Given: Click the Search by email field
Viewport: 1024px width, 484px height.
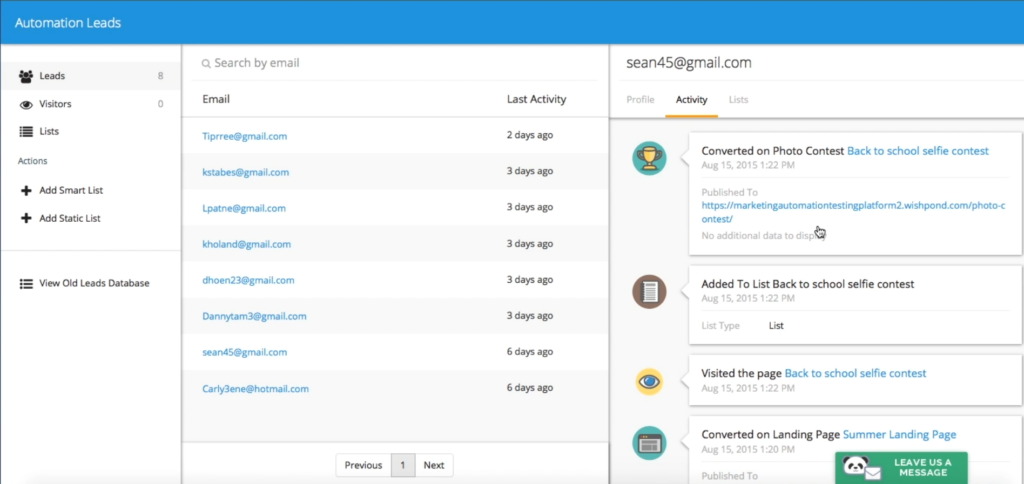Looking at the screenshot, I should pyautogui.click(x=394, y=63).
